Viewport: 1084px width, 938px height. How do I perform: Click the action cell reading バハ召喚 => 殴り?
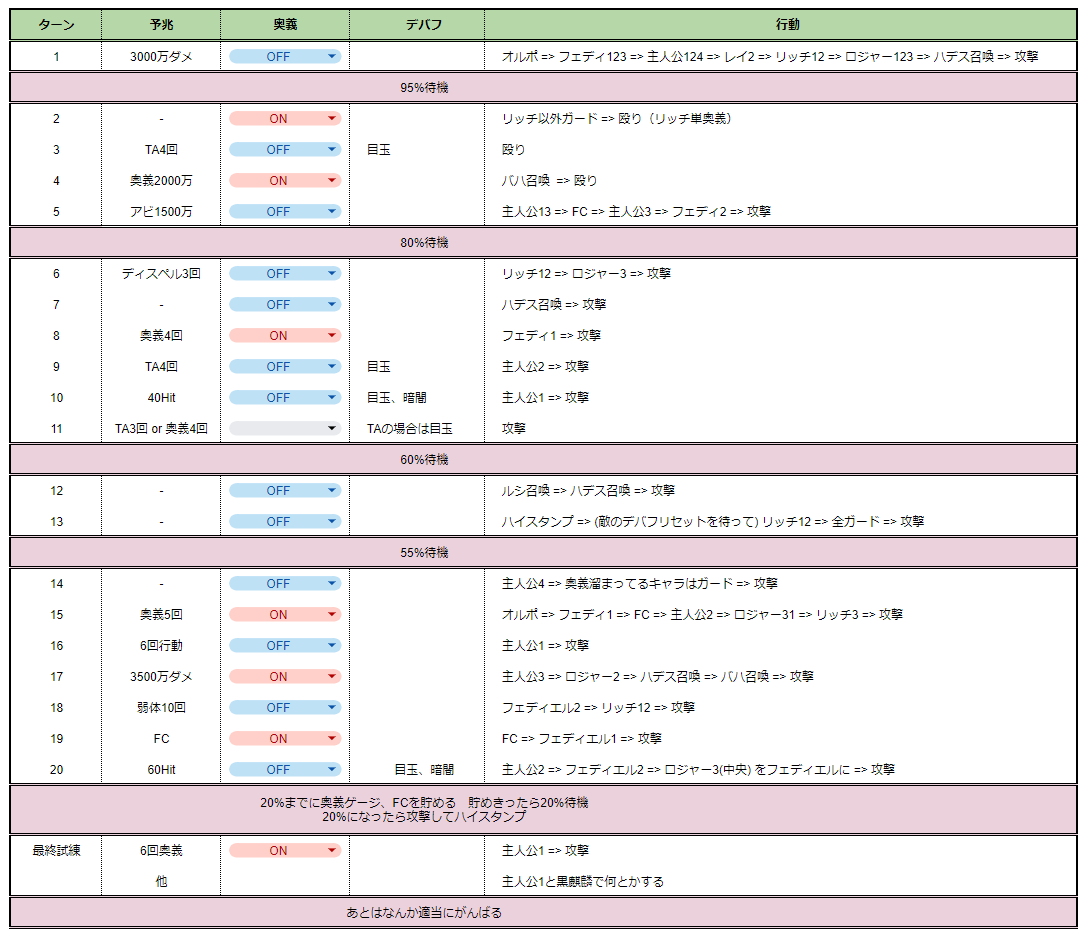pyautogui.click(x=549, y=181)
